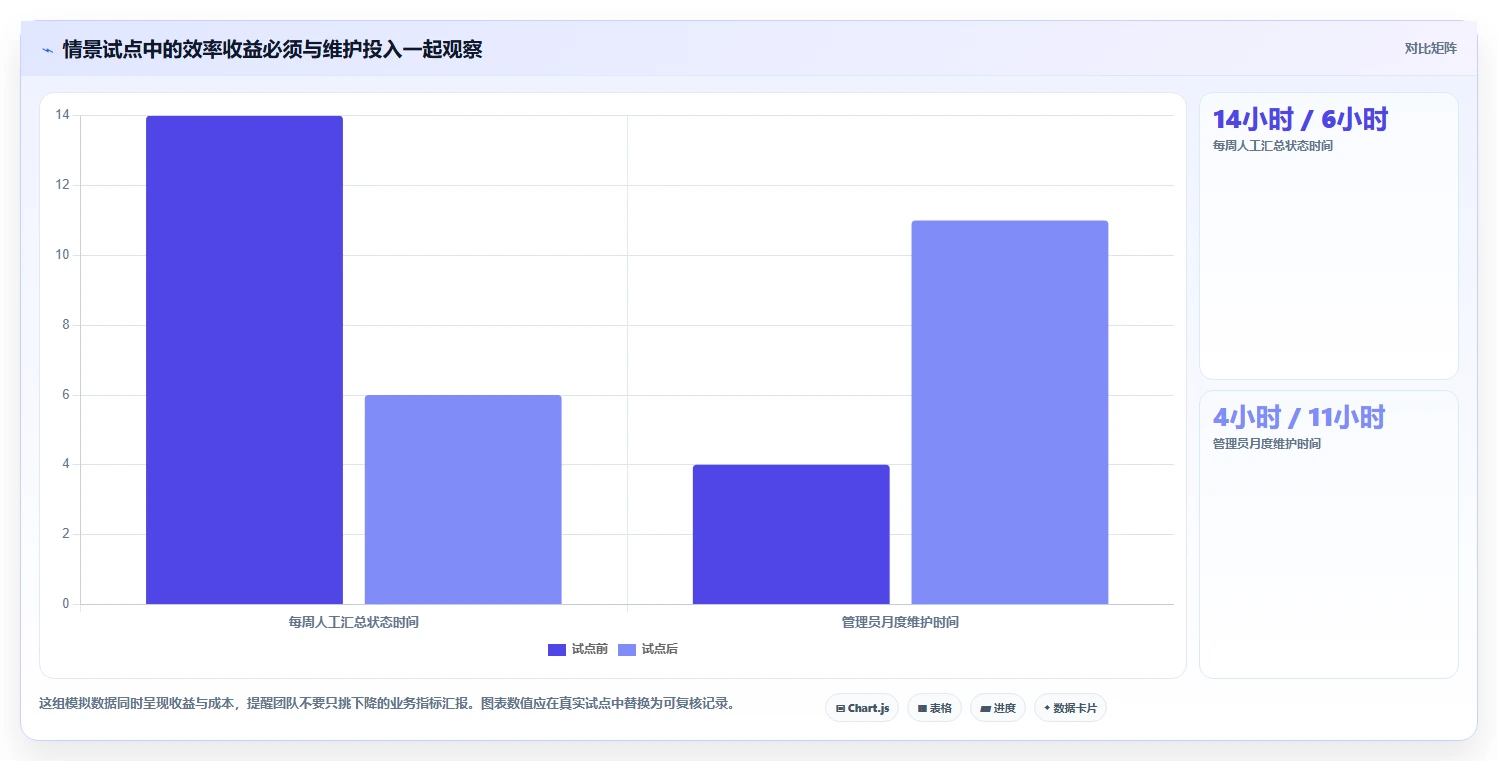Click the y-axis tick label 0
The image size is (1498, 761).
(66, 604)
